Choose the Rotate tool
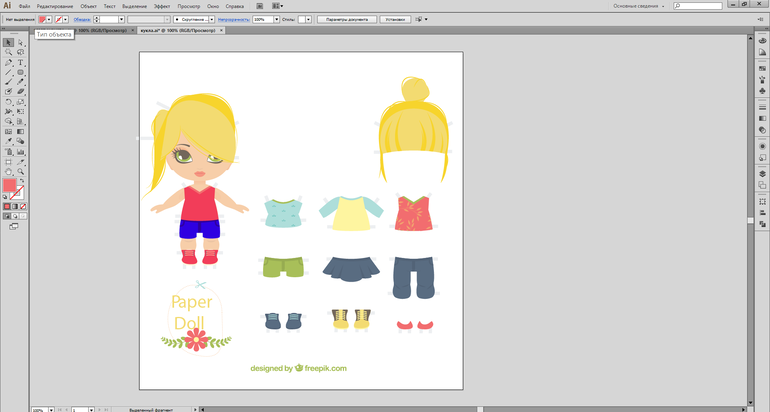Image resolution: width=770 pixels, height=412 pixels. [9, 102]
